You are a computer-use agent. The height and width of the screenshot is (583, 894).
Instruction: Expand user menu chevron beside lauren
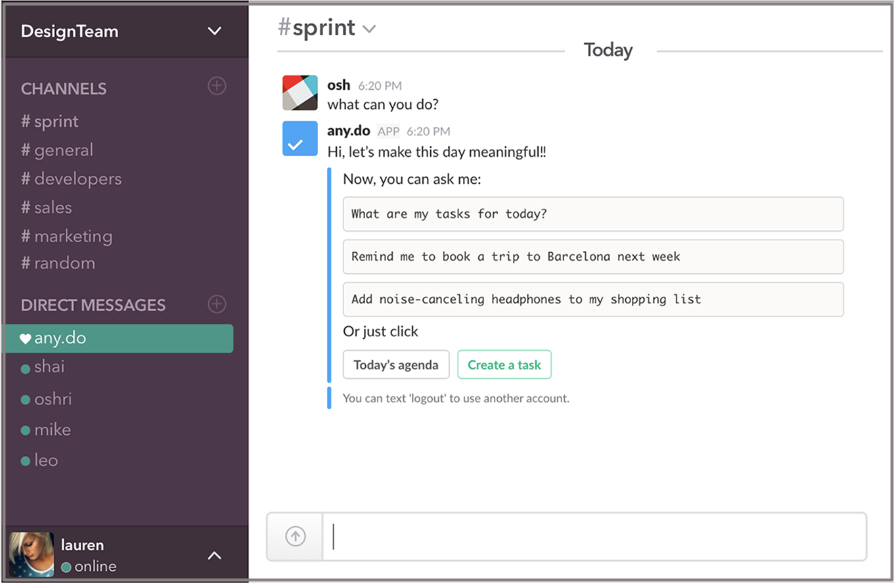click(x=214, y=555)
